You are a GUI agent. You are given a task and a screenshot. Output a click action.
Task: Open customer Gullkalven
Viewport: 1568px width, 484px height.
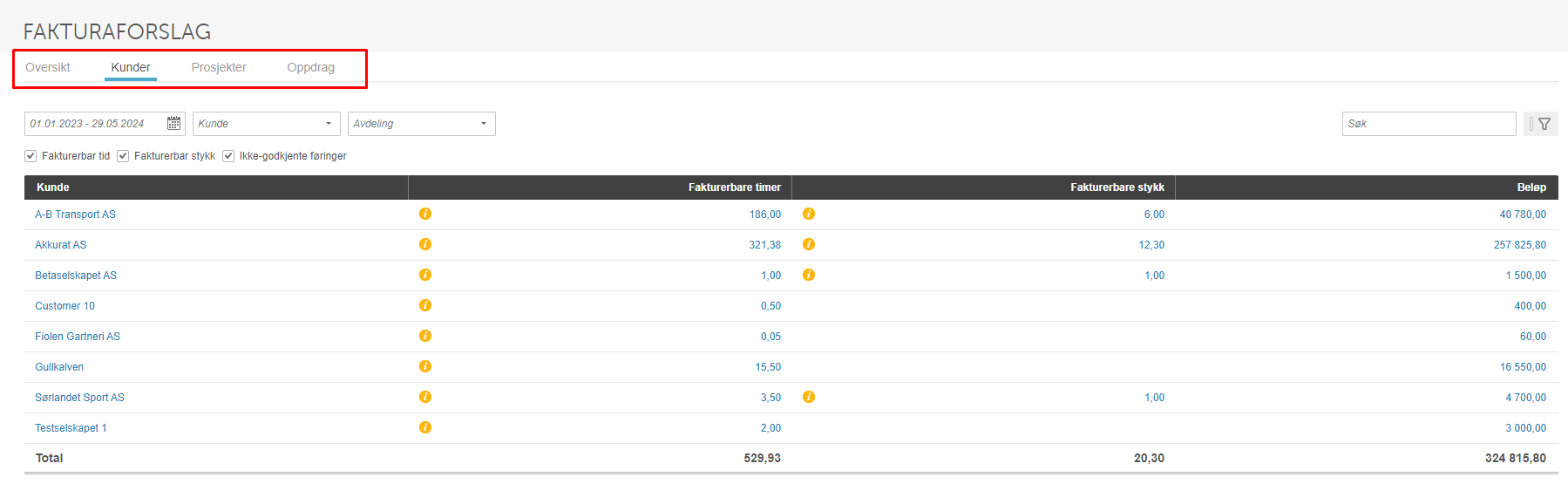tap(59, 367)
